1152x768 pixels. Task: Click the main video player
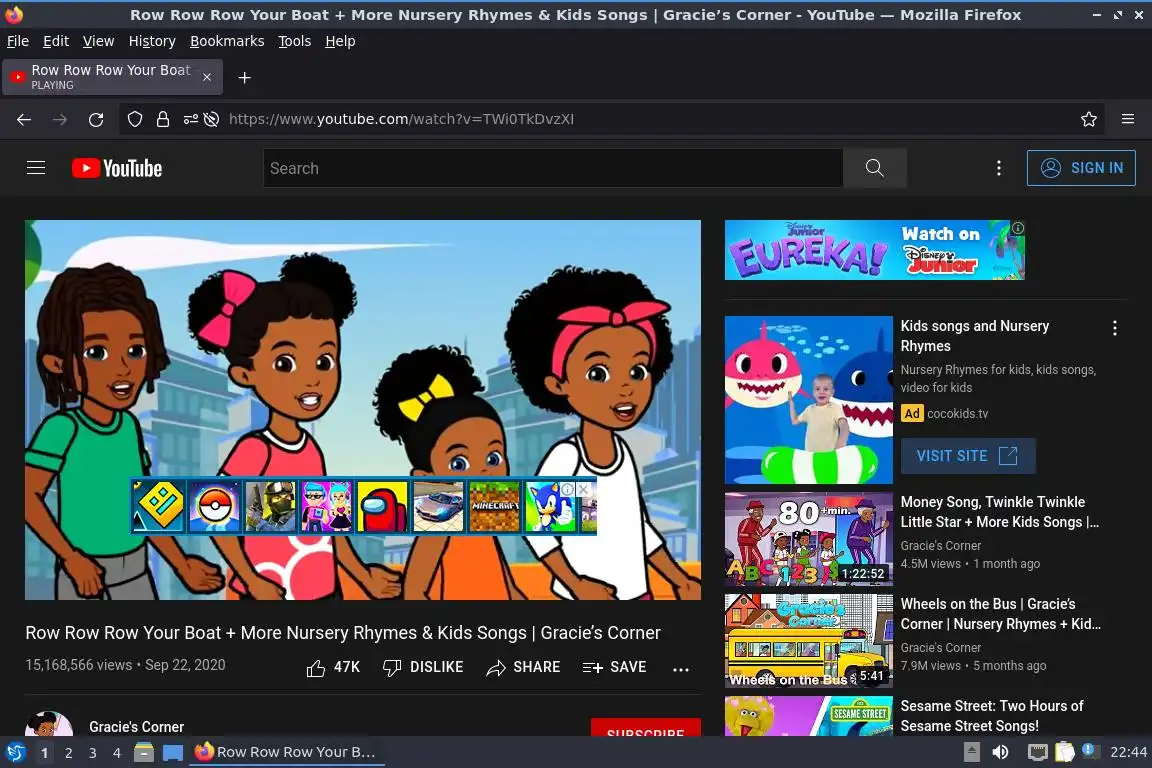click(x=363, y=410)
